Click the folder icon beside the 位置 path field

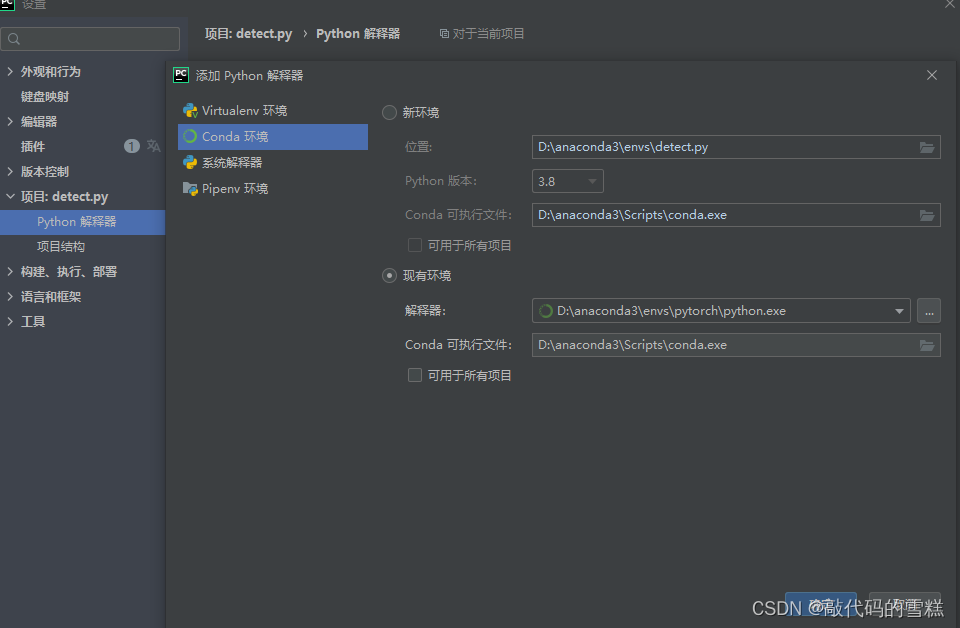pos(926,147)
